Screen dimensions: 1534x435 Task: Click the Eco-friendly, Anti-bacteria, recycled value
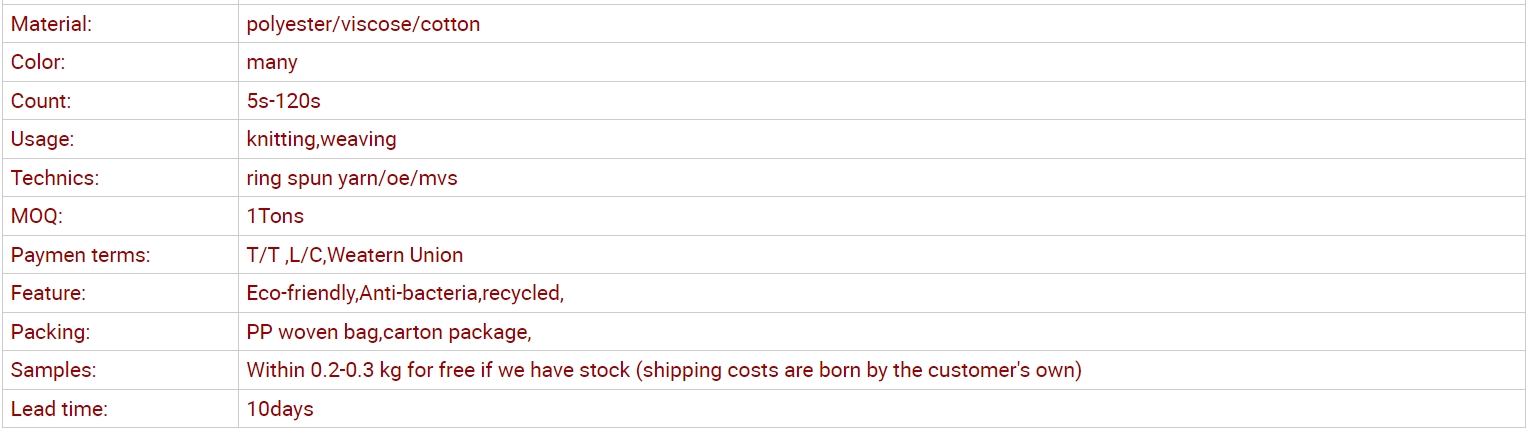(405, 293)
